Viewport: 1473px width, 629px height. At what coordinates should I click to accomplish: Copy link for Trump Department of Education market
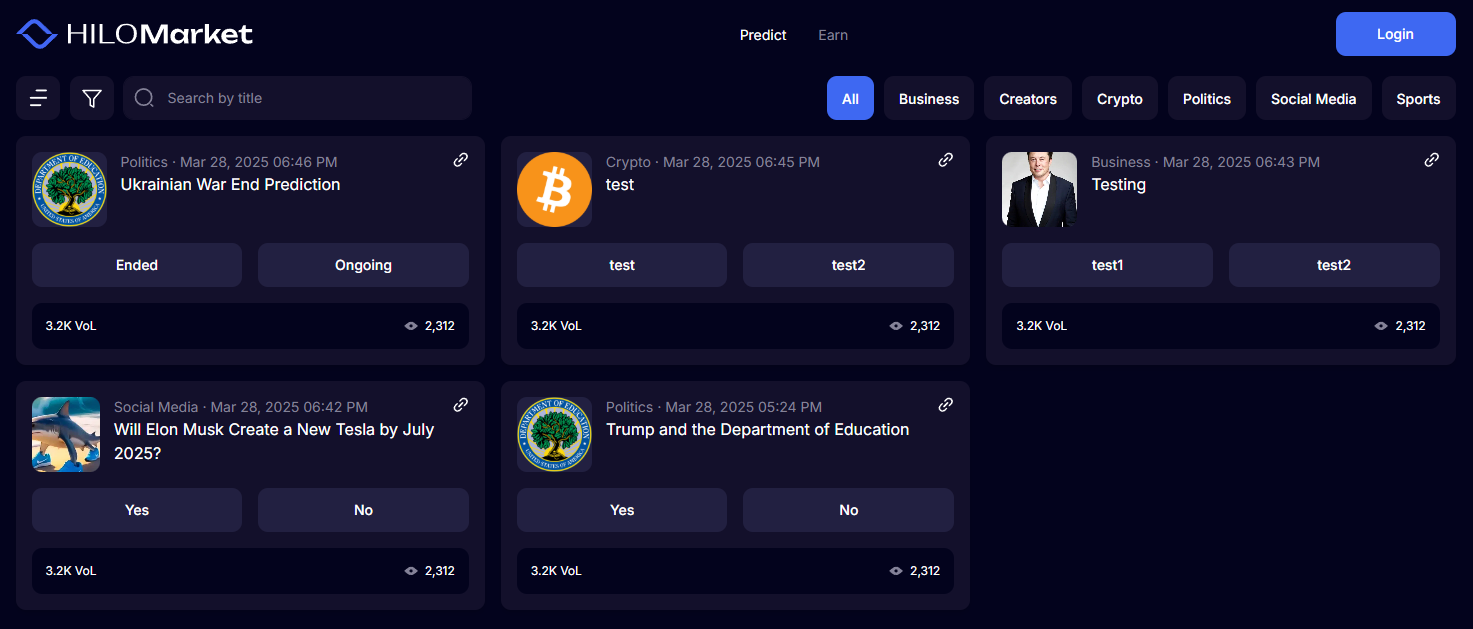click(946, 405)
